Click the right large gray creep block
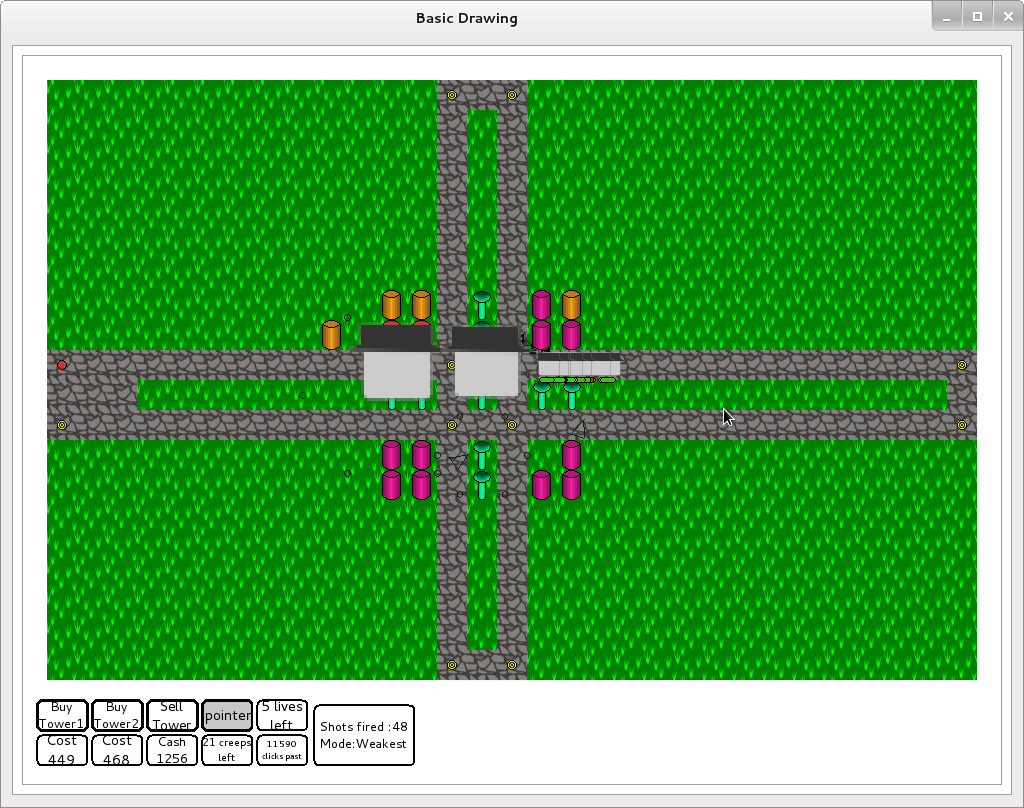Viewport: 1024px width, 808px height. point(486,361)
